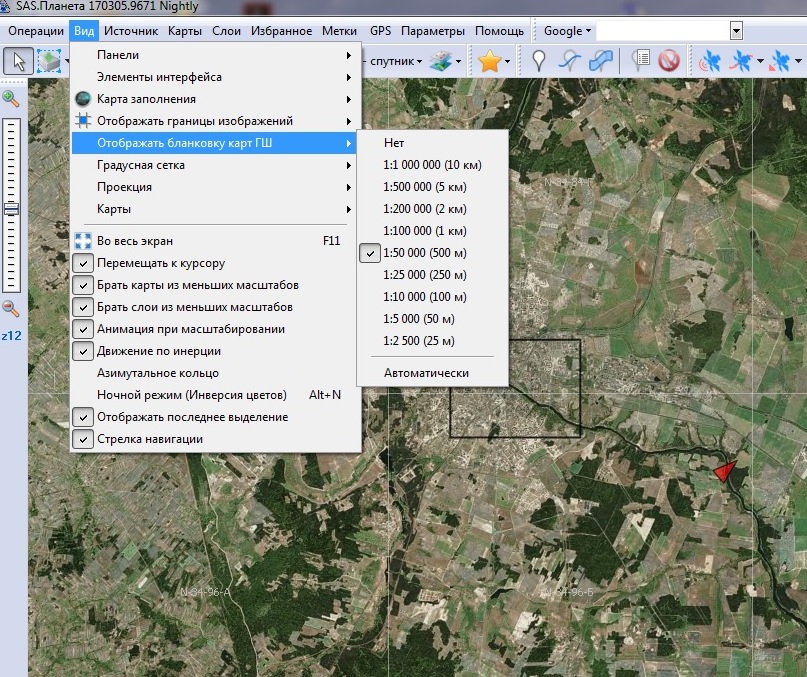The height and width of the screenshot is (677, 807).
Task: Click the zoom in magnifier icon
Action: pyautogui.click(x=11, y=98)
